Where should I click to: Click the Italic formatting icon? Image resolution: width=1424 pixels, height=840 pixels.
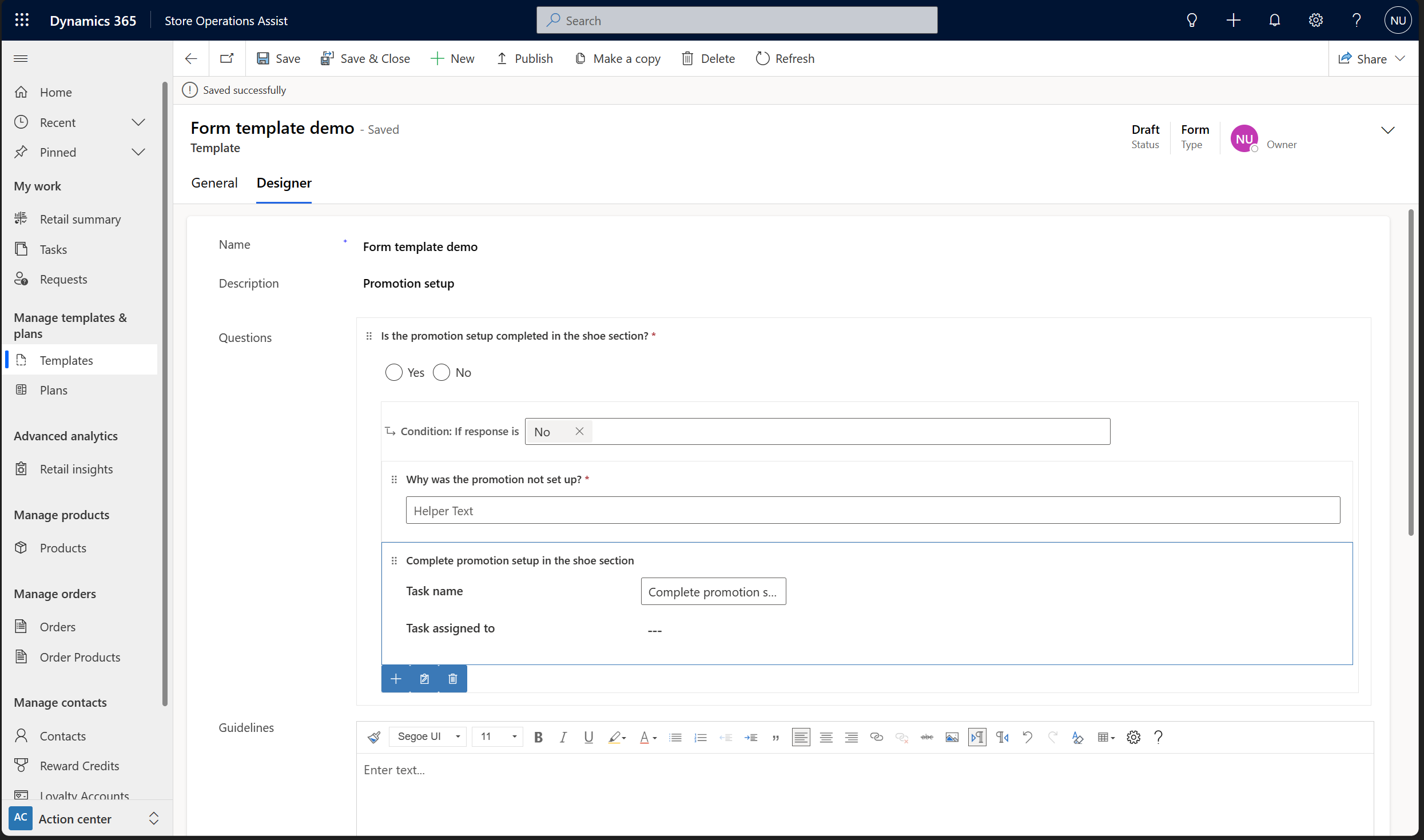pyautogui.click(x=564, y=737)
